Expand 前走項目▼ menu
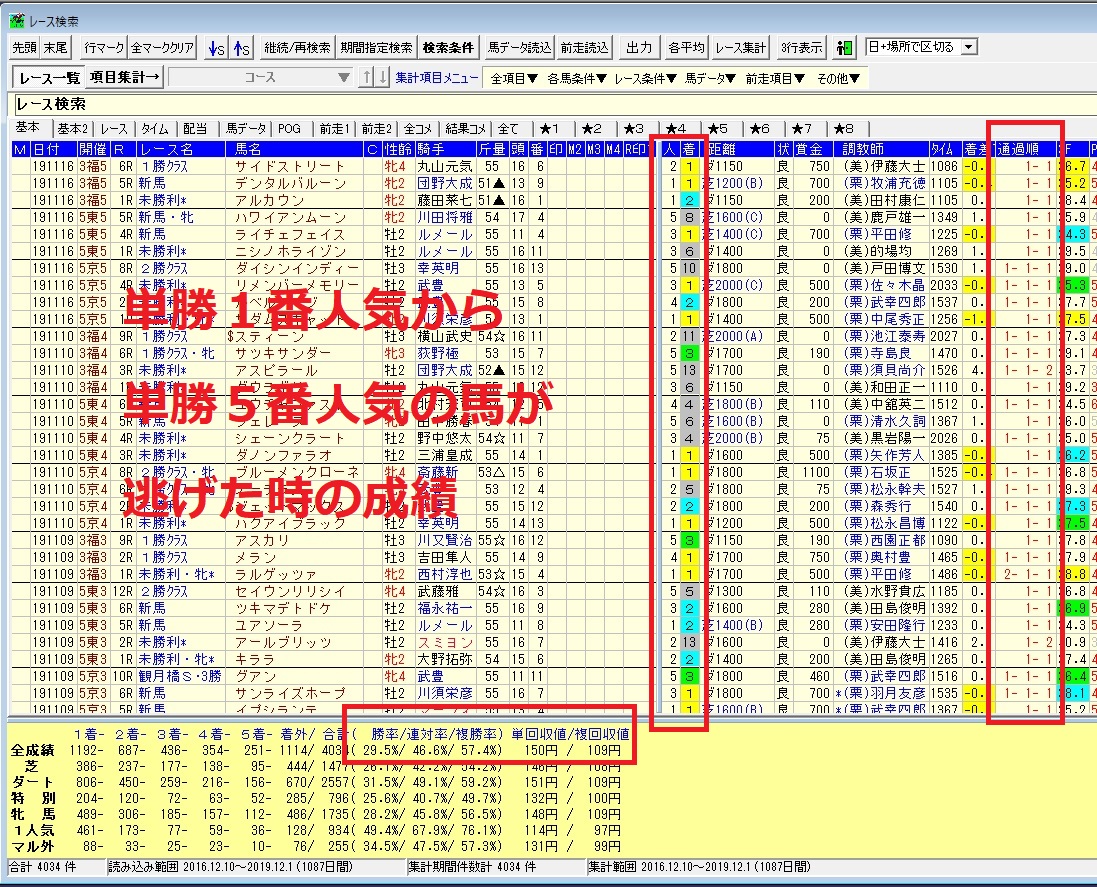1097x887 pixels. (x=774, y=78)
